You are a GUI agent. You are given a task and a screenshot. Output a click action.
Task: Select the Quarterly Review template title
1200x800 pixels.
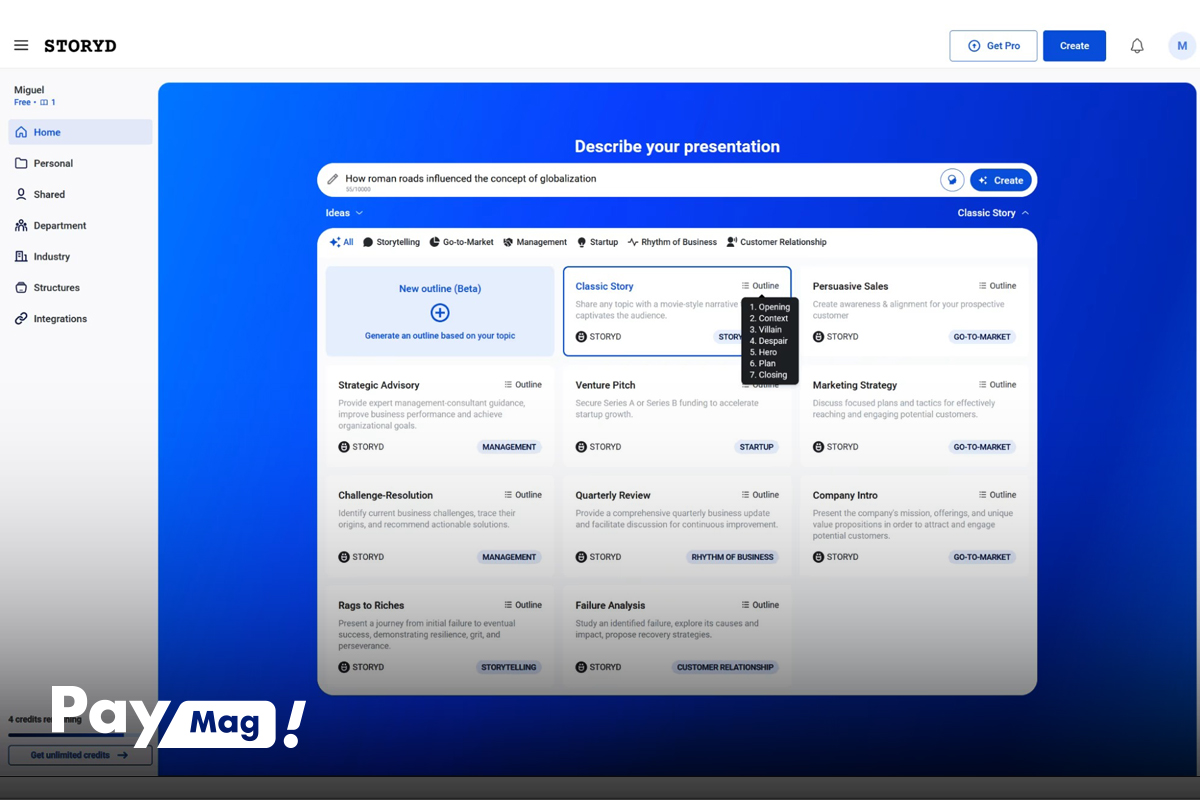[x=613, y=495]
